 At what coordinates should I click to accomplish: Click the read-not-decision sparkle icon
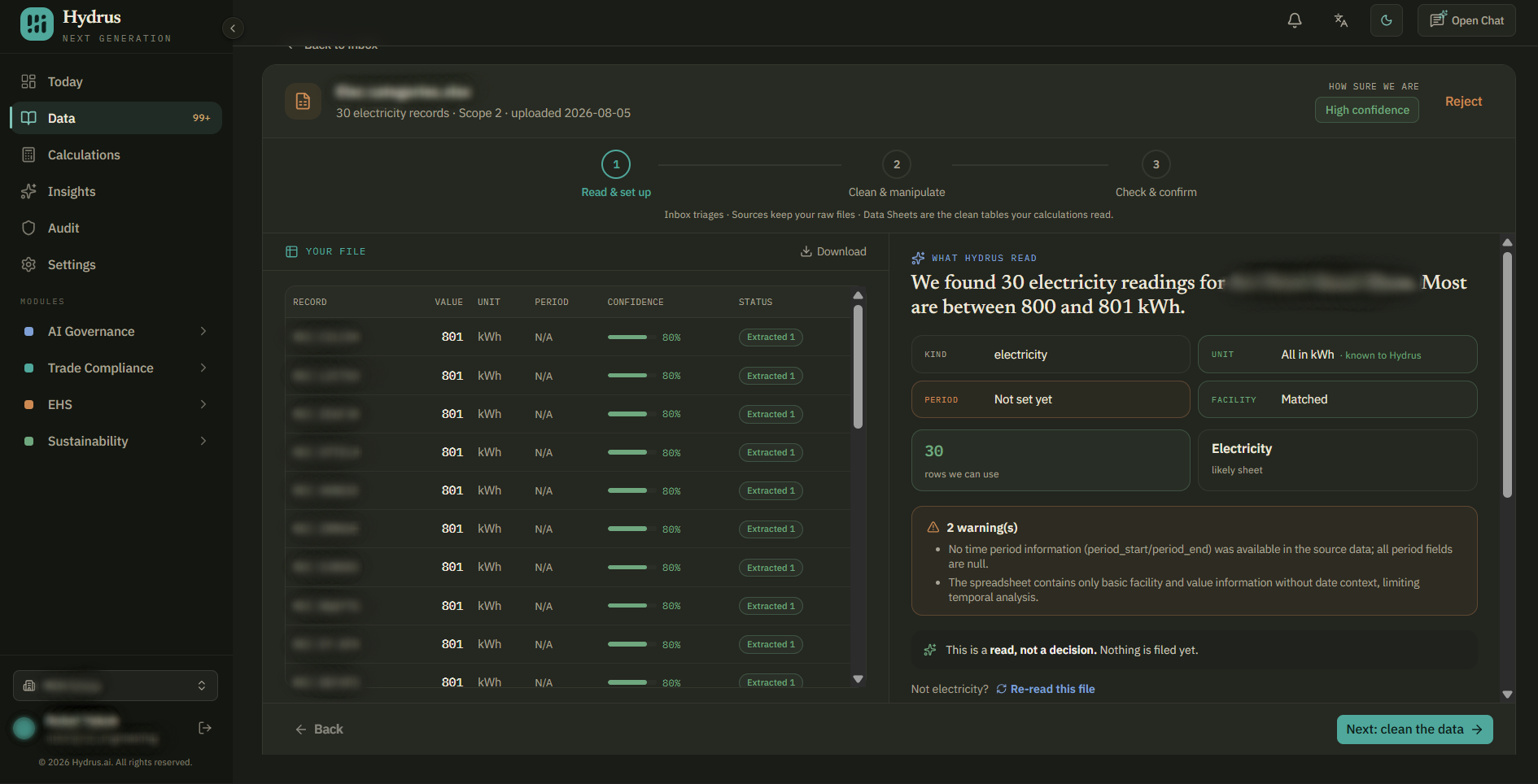click(x=930, y=650)
